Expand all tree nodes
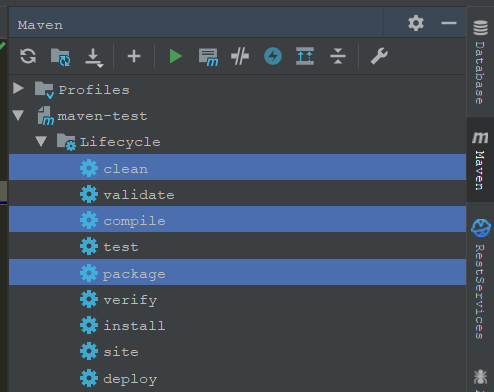494x392 pixels. click(305, 56)
